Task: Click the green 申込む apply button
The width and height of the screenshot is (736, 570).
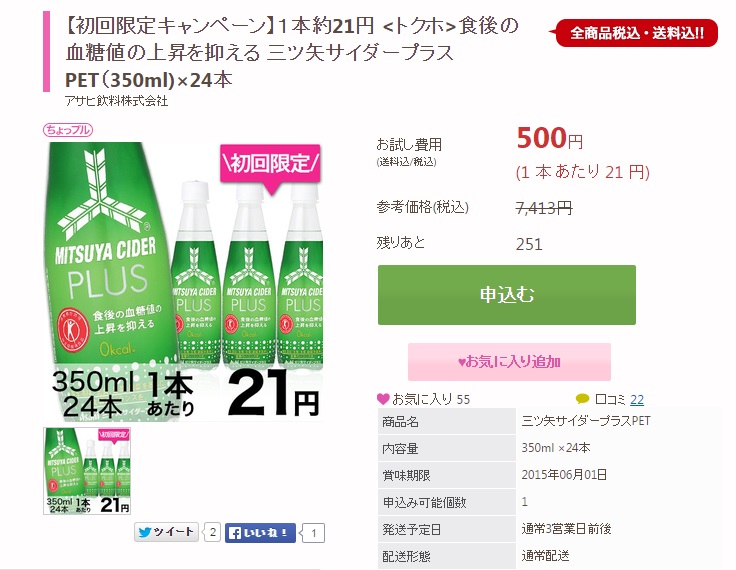Action: [506, 295]
